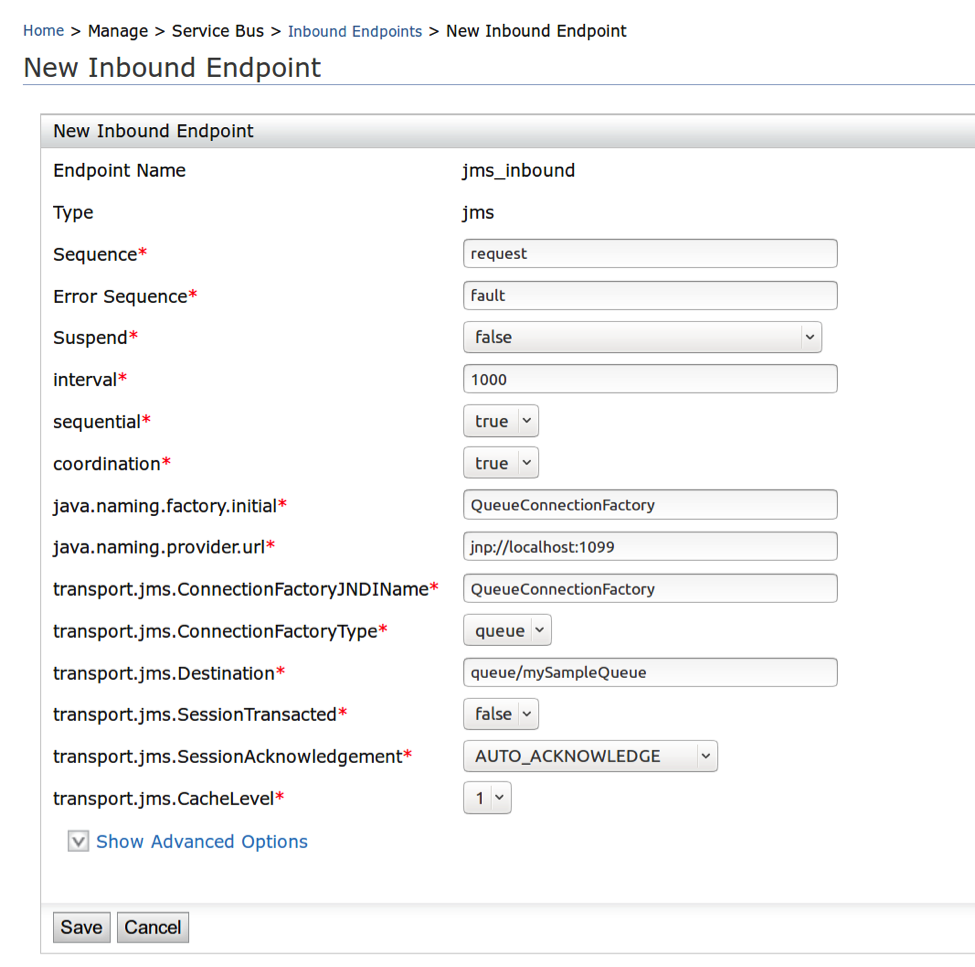The width and height of the screenshot is (975, 967).
Task: Go to Home breadcrumb link
Action: (x=43, y=31)
